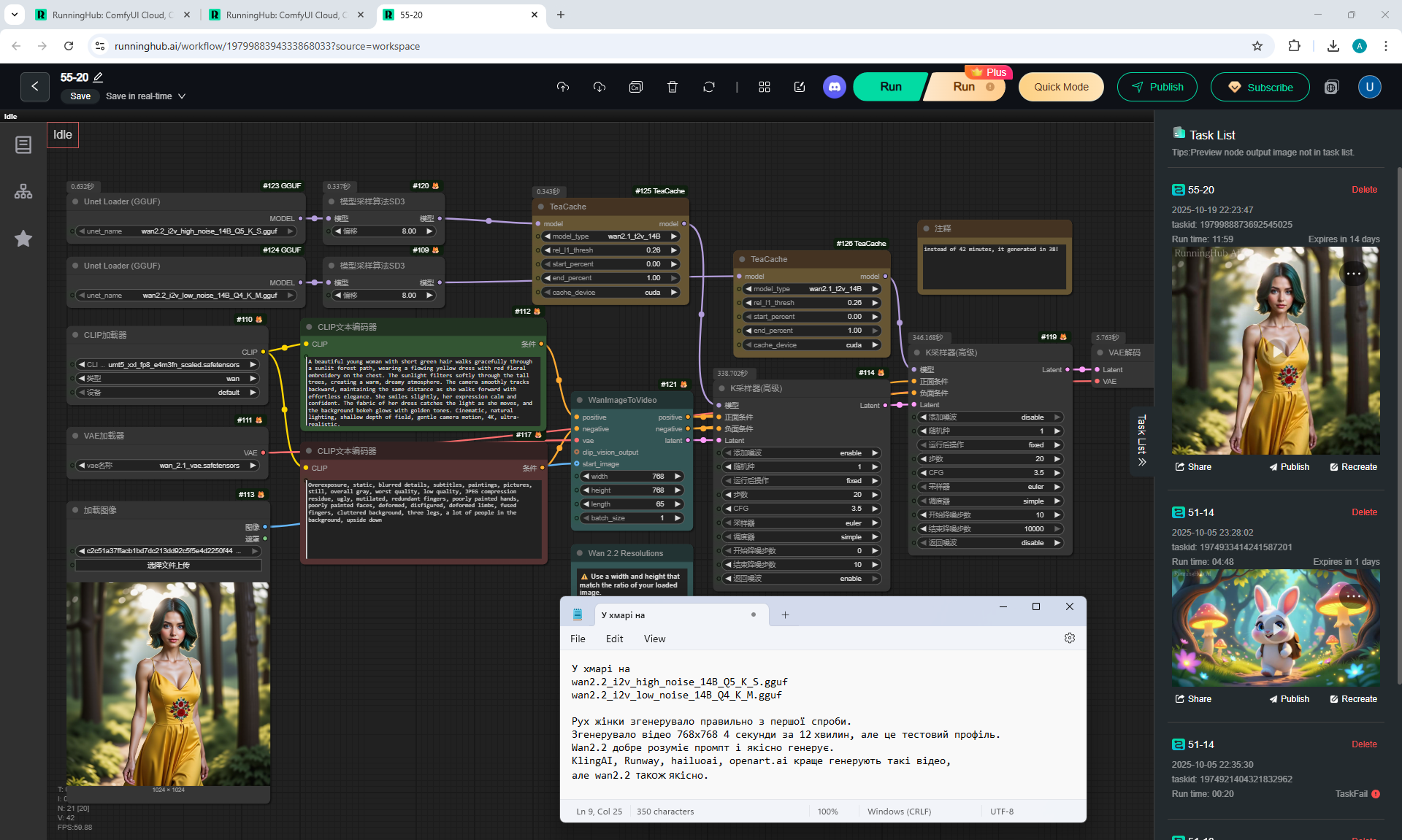Image resolution: width=1402 pixels, height=840 pixels.
Task: Click the cloud upload icon in toolbar
Action: coord(562,87)
